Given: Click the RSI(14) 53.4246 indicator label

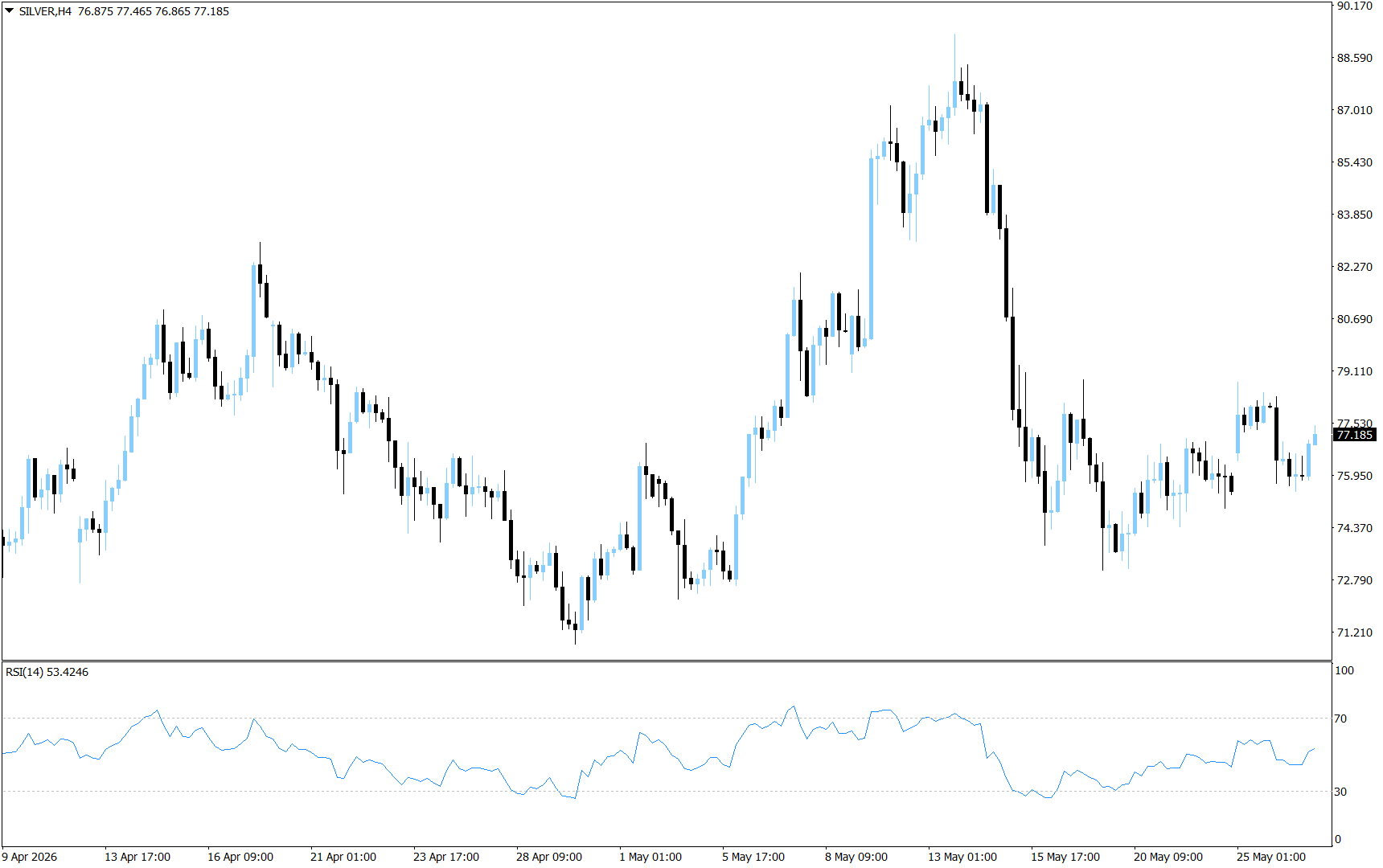Looking at the screenshot, I should (47, 672).
